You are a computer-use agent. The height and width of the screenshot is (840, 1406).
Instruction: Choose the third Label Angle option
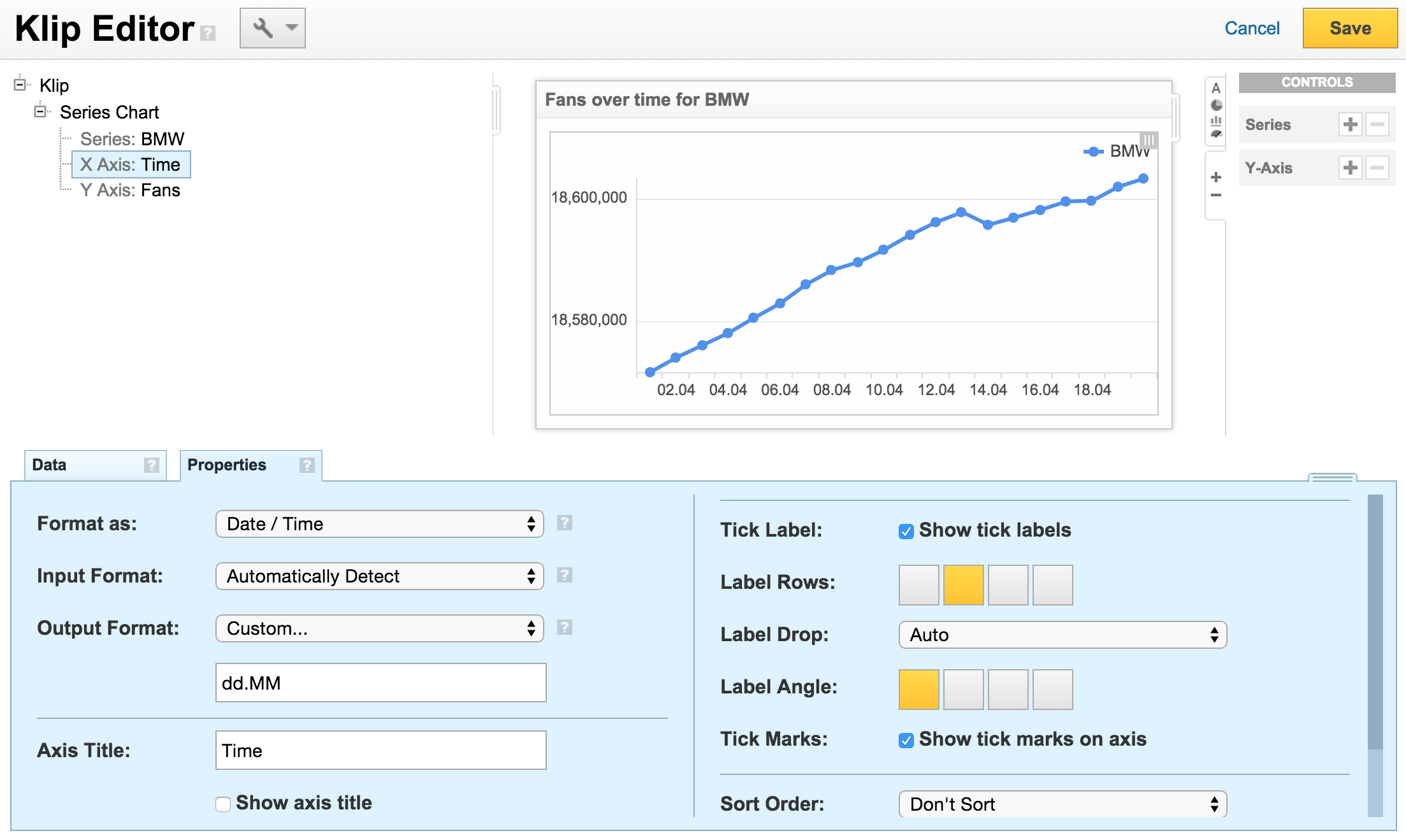click(x=1008, y=689)
